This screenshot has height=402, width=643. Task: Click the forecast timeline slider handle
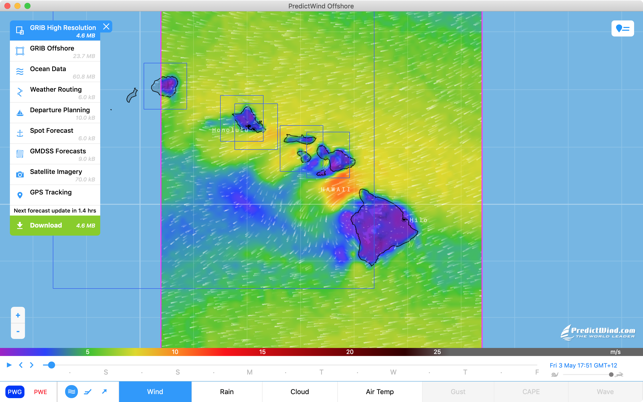click(51, 365)
